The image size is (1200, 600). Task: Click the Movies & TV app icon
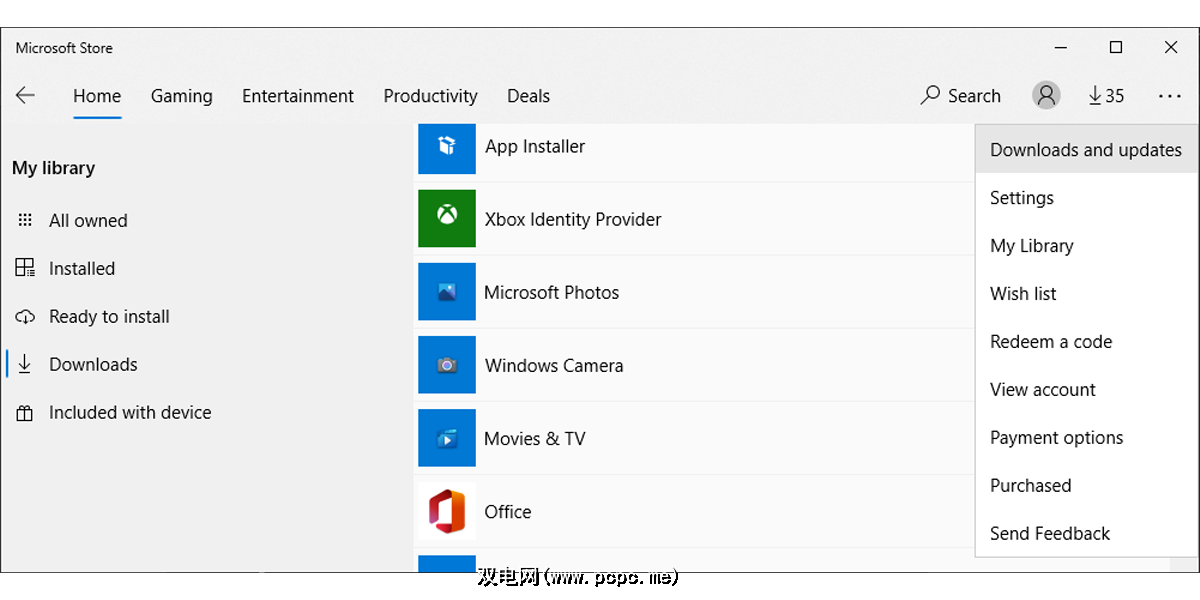pos(447,438)
